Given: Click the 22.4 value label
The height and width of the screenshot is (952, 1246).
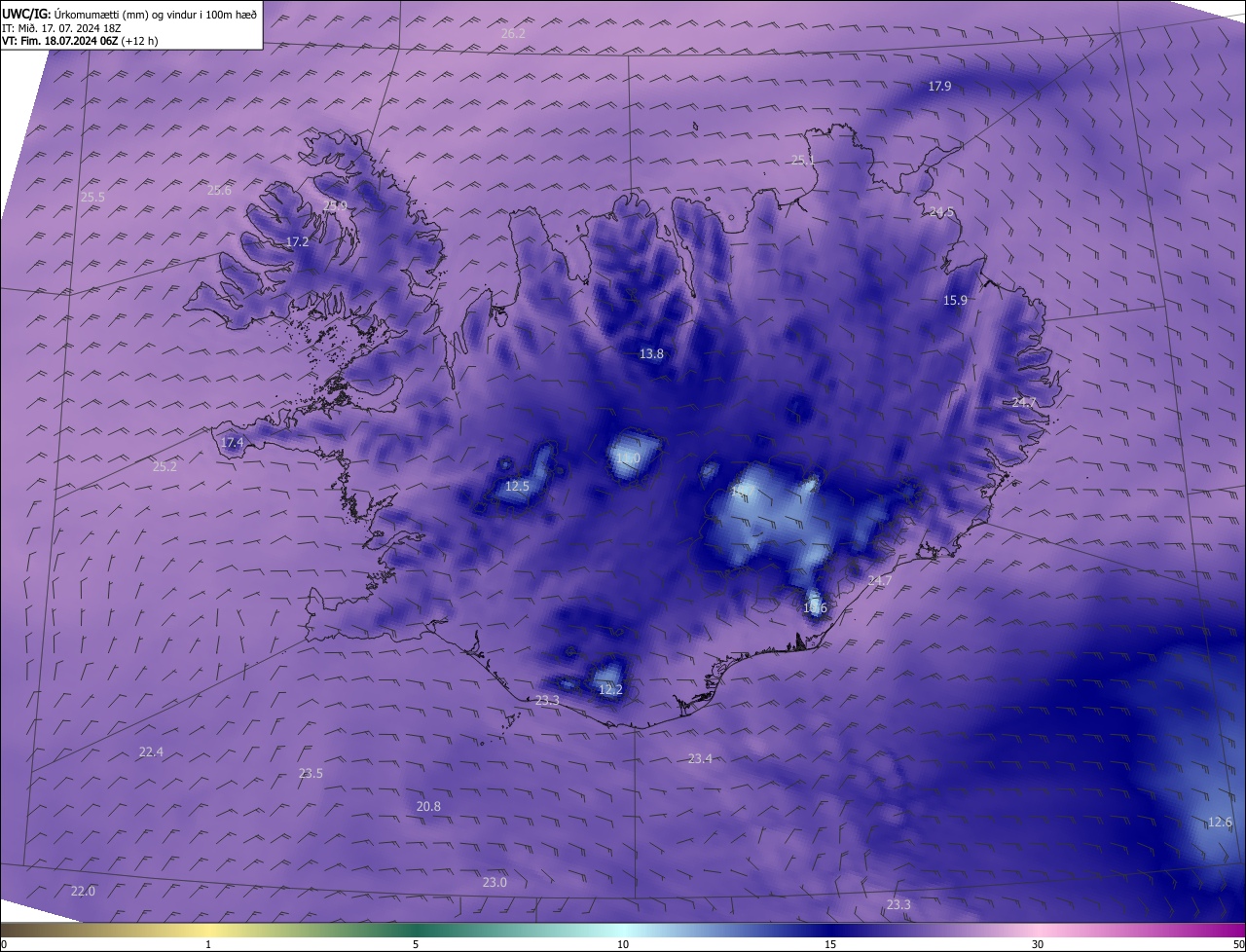Looking at the screenshot, I should click(151, 752).
